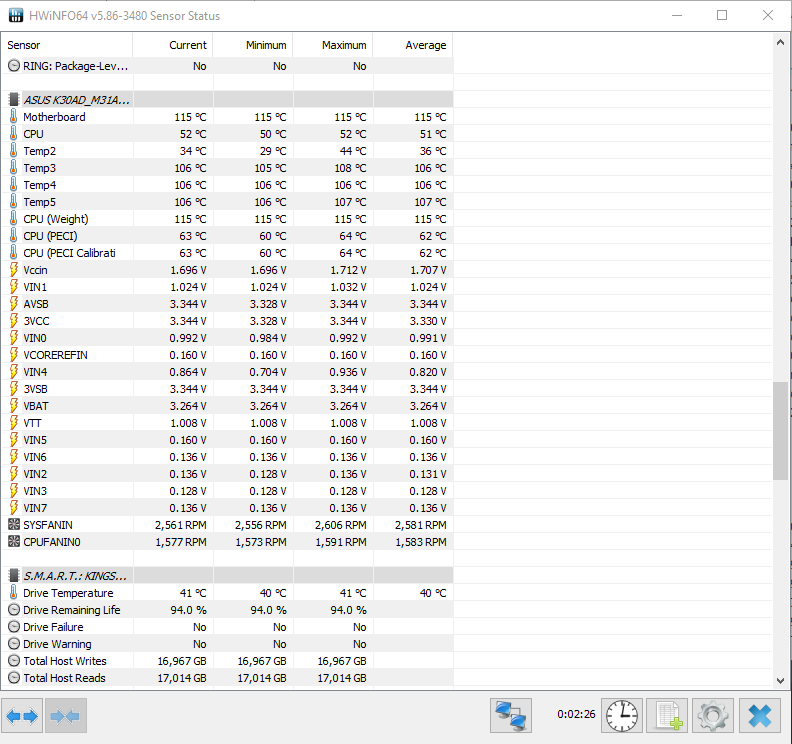Click the 16,967 GB current value
This screenshot has height=744, width=792.
click(x=182, y=661)
